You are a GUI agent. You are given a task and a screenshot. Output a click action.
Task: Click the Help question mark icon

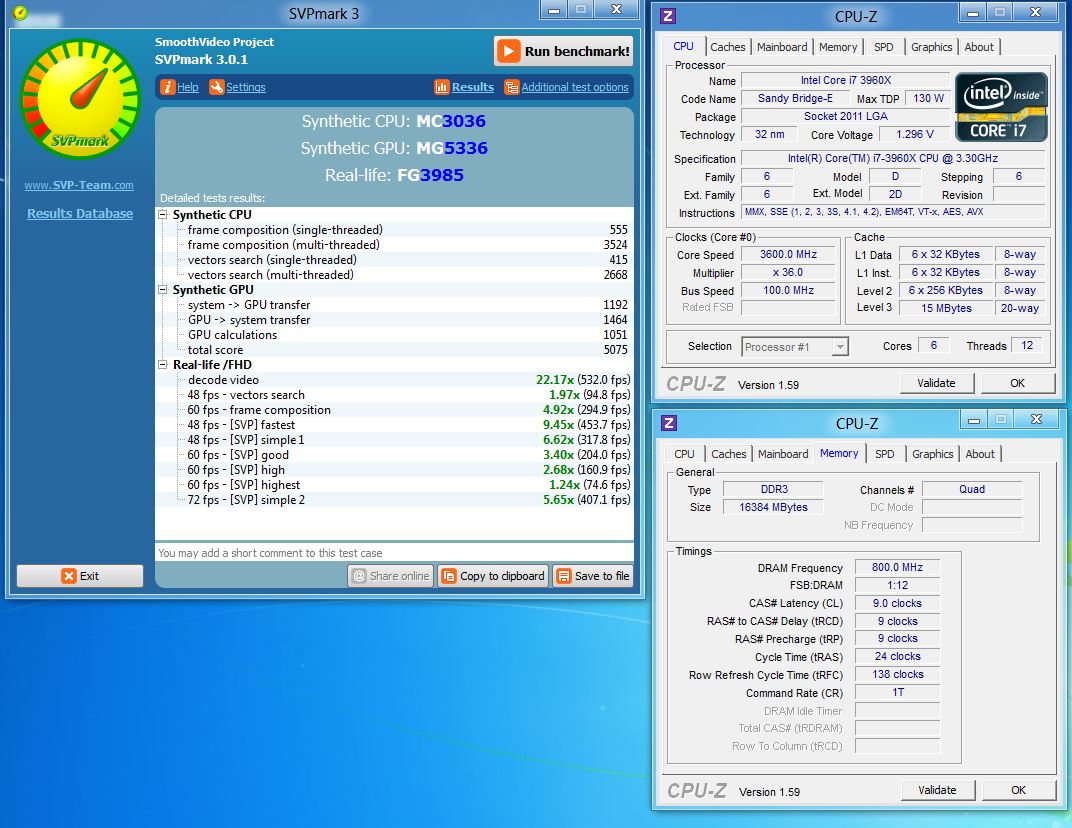pyautogui.click(x=168, y=87)
